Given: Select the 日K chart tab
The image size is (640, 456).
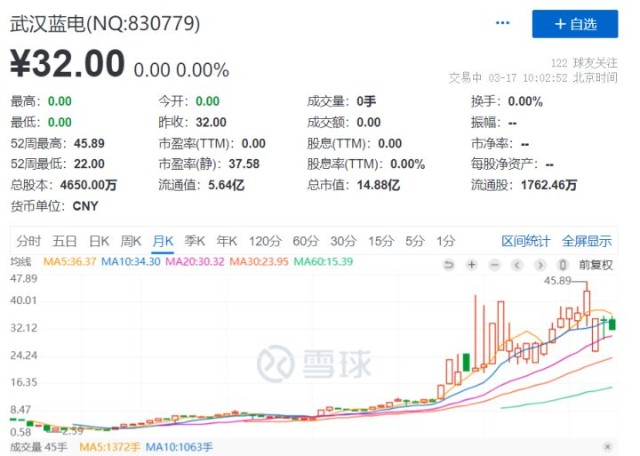Looking at the screenshot, I should pyautogui.click(x=99, y=241).
